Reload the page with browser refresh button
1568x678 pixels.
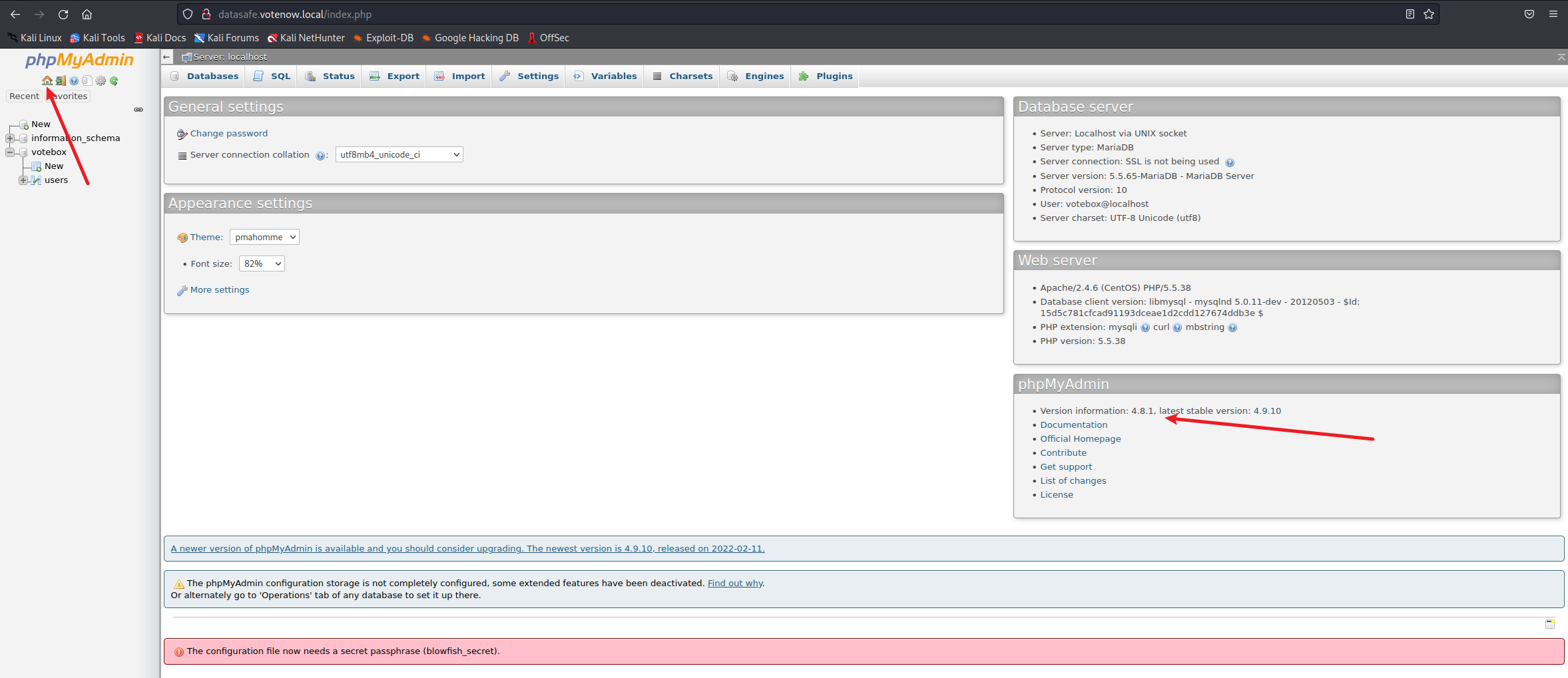point(63,14)
